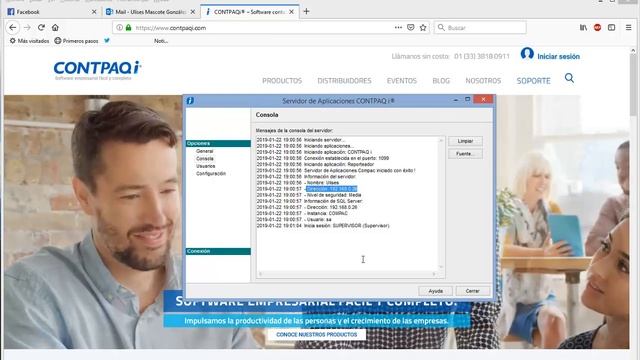The height and width of the screenshot is (360, 640).
Task: Click the red adblock extension icon
Action: tap(598, 27)
